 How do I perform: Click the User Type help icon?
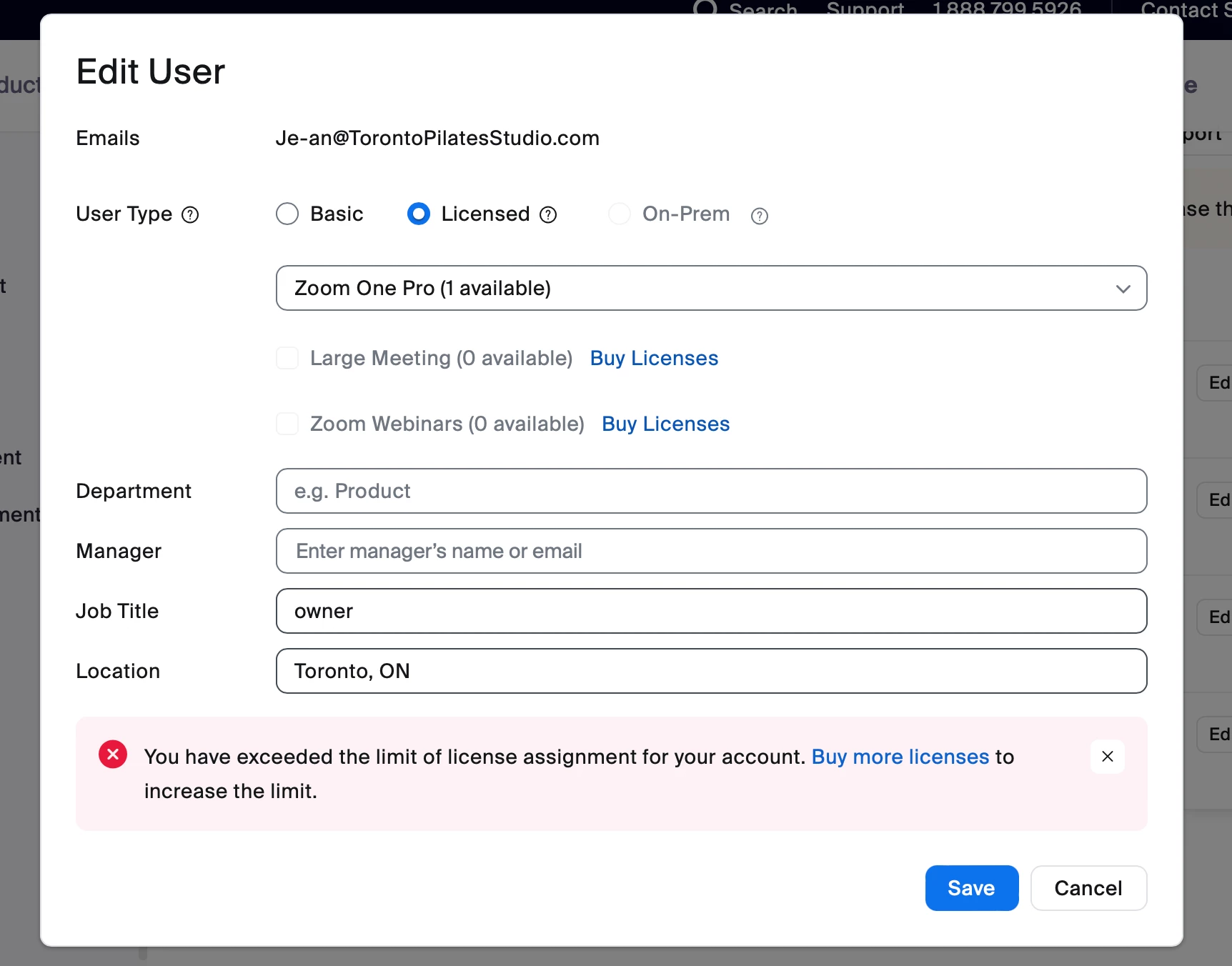(x=190, y=214)
